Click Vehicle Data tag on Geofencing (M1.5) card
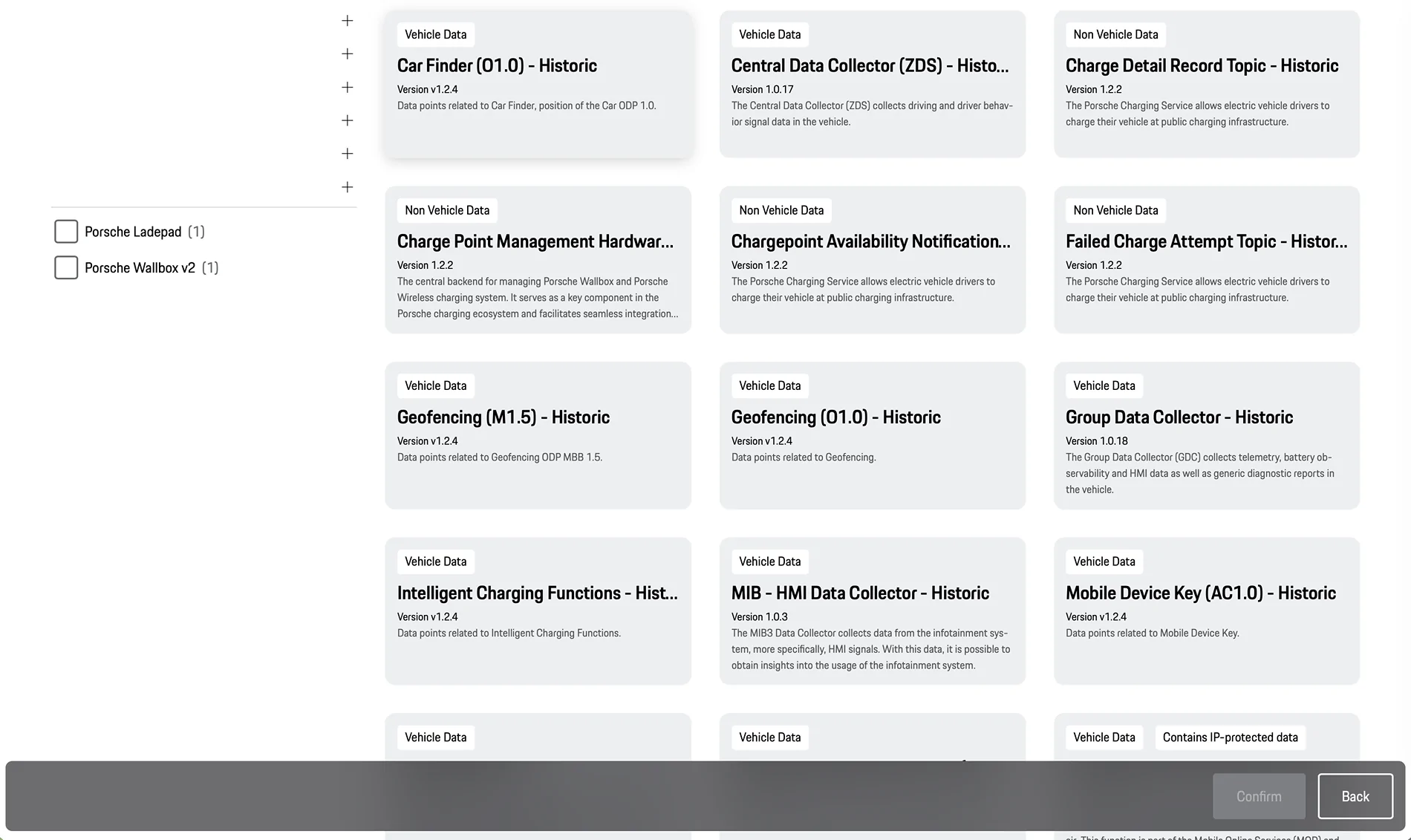 [436, 385]
